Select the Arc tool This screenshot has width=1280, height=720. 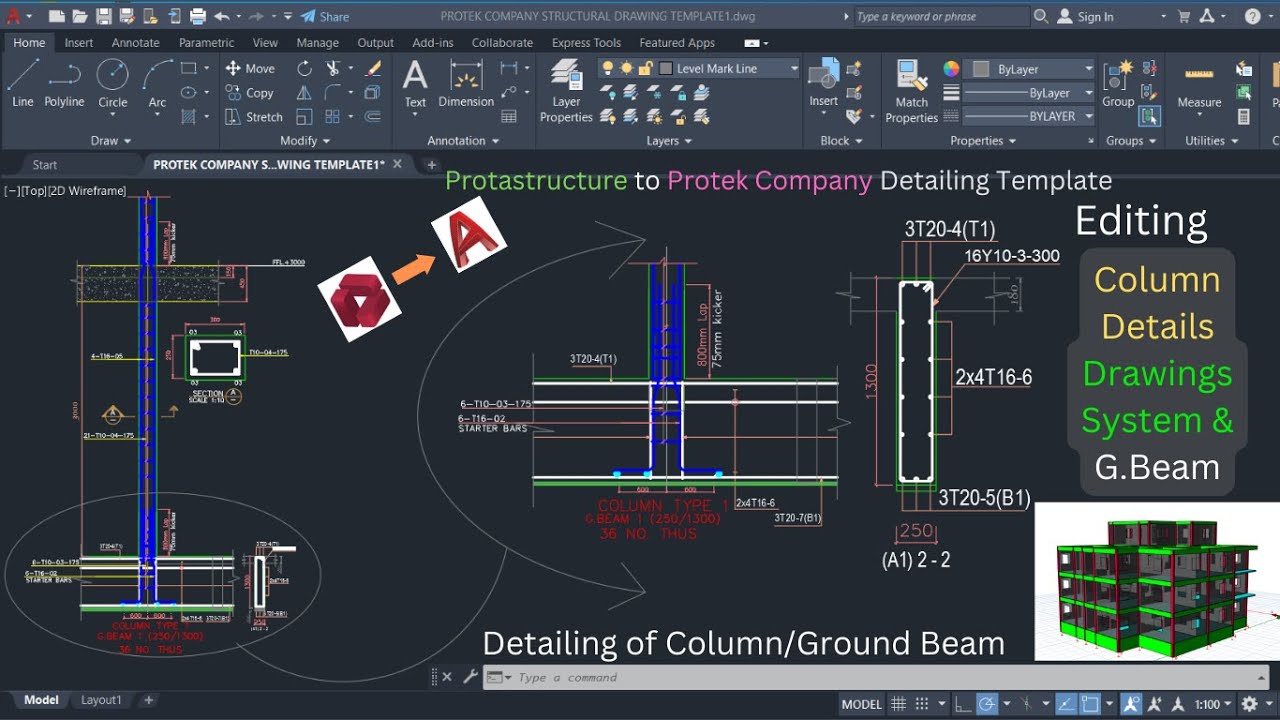tap(157, 84)
